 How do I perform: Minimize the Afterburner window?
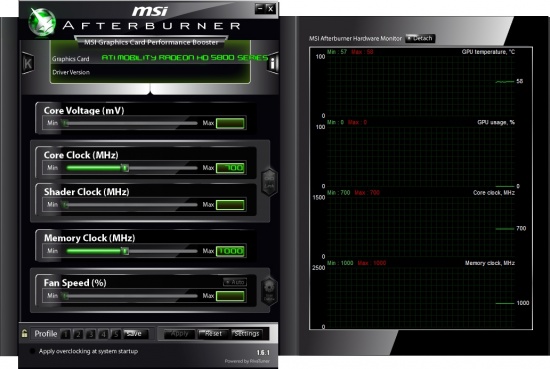pyautogui.click(x=260, y=8)
